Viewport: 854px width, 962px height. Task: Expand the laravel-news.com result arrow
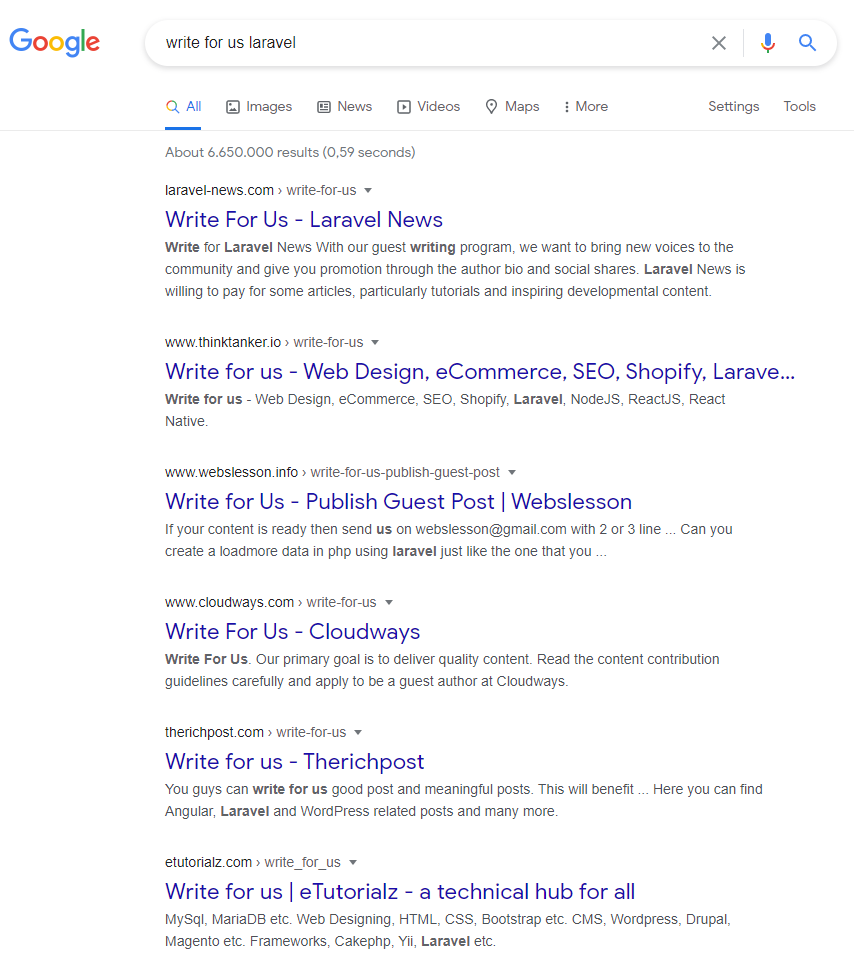[x=368, y=191]
